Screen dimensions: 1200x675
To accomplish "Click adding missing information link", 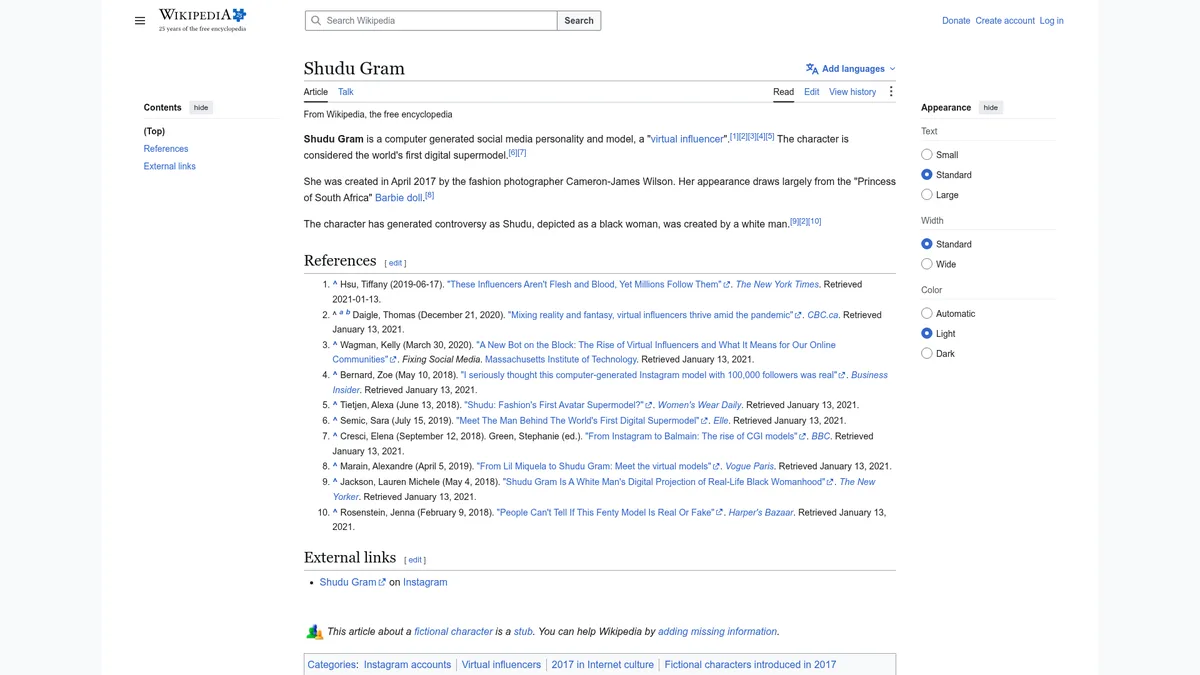I will click(717, 632).
